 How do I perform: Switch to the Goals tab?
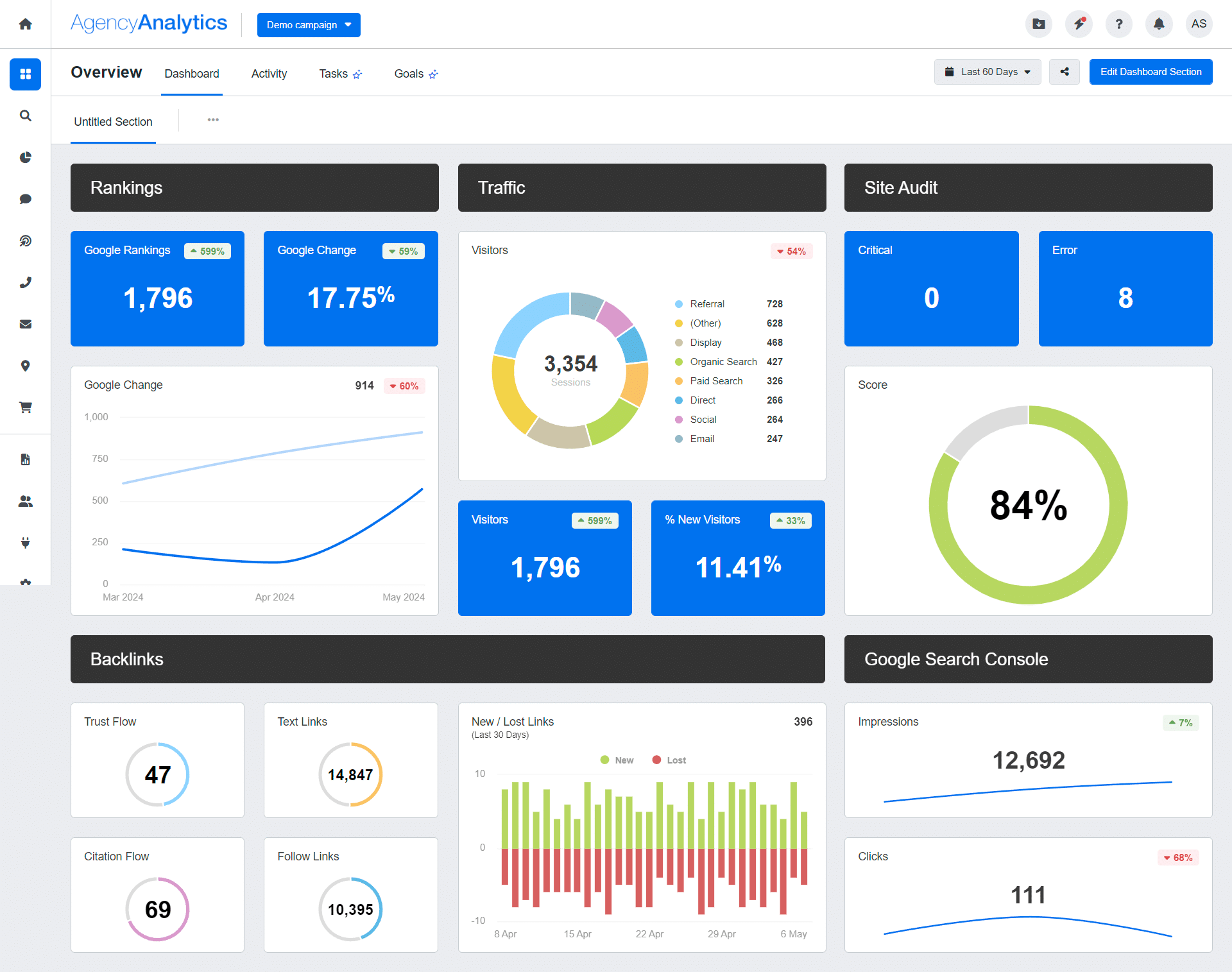coord(409,73)
